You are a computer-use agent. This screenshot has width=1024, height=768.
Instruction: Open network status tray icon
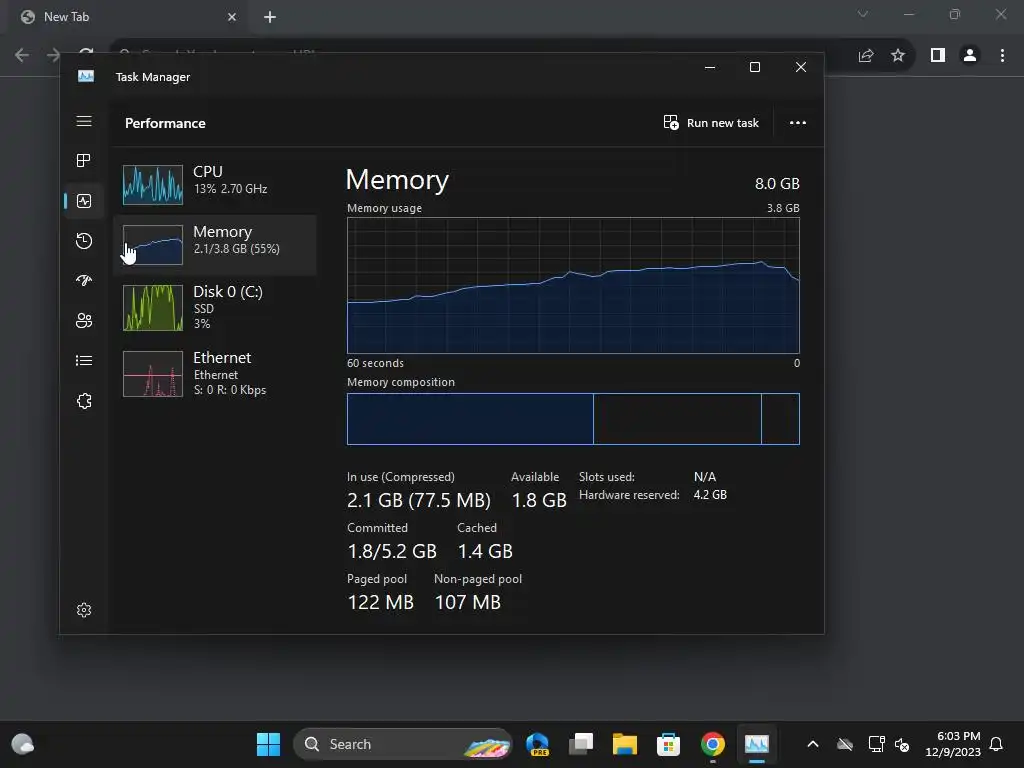(x=876, y=744)
